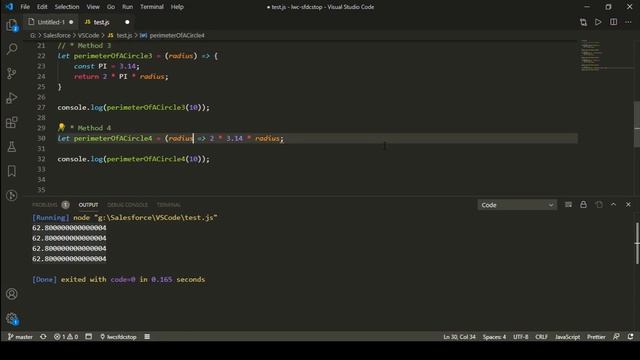Open the Salesforce Org Browser icon
The image size is (640, 360).
(12, 196)
